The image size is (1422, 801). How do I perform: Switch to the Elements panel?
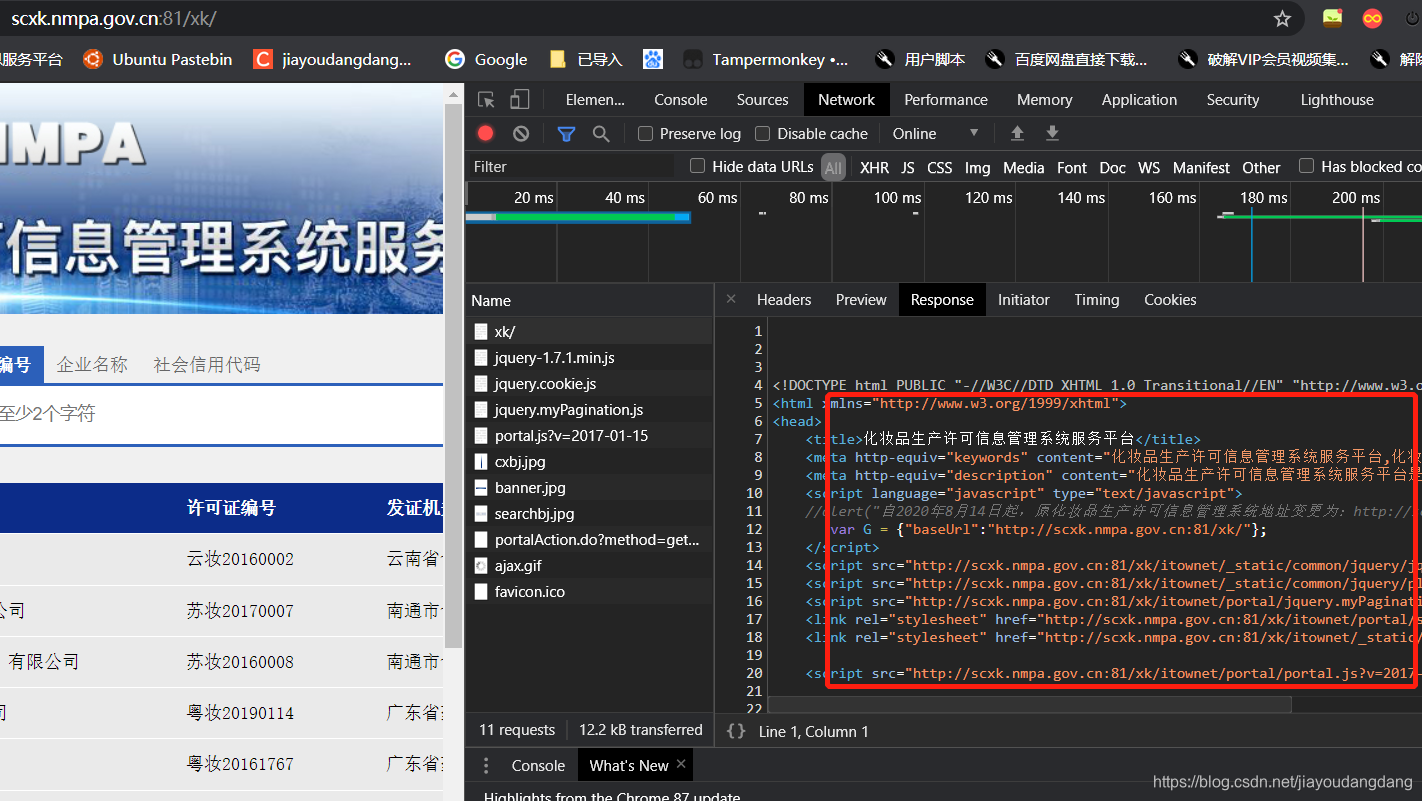click(595, 100)
